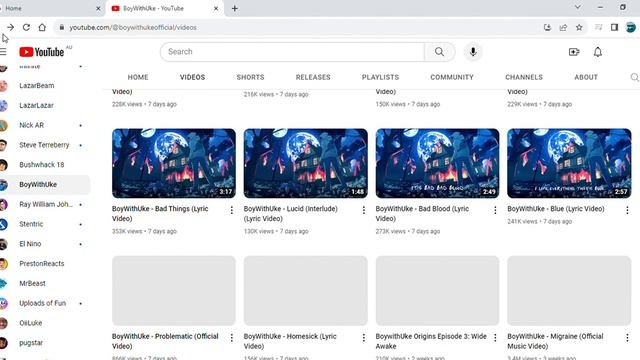Viewport: 640px width, 360px height.
Task: Open options menu for Problematic video
Action: (x=231, y=338)
